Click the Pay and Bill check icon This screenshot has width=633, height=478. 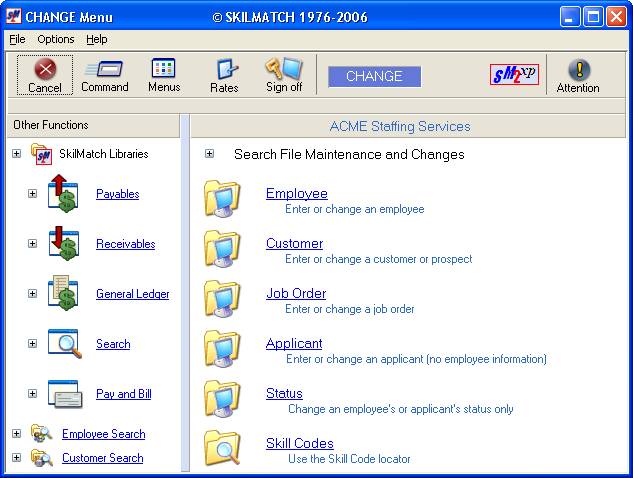point(65,394)
